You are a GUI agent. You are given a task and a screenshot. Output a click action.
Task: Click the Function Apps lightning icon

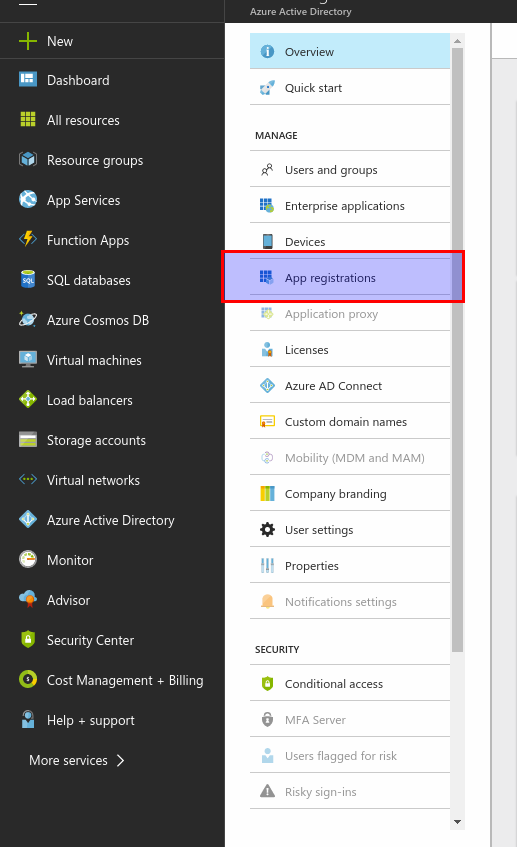point(28,239)
